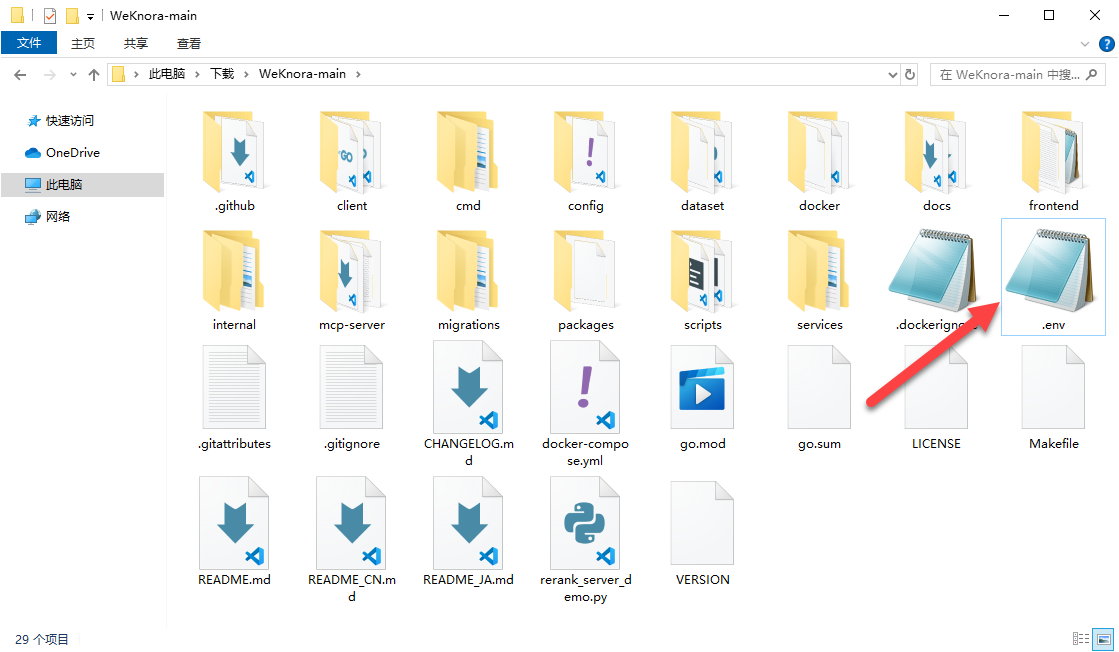Click the search box for WeKnora-main
The width and height of the screenshot is (1119, 652).
coord(1012,75)
